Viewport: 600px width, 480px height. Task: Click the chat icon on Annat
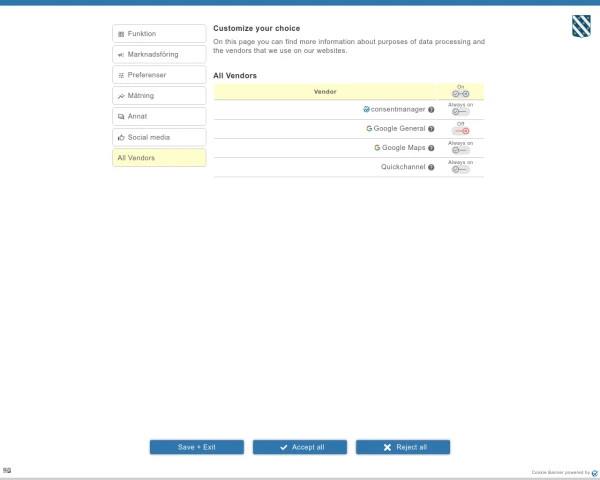click(121, 117)
